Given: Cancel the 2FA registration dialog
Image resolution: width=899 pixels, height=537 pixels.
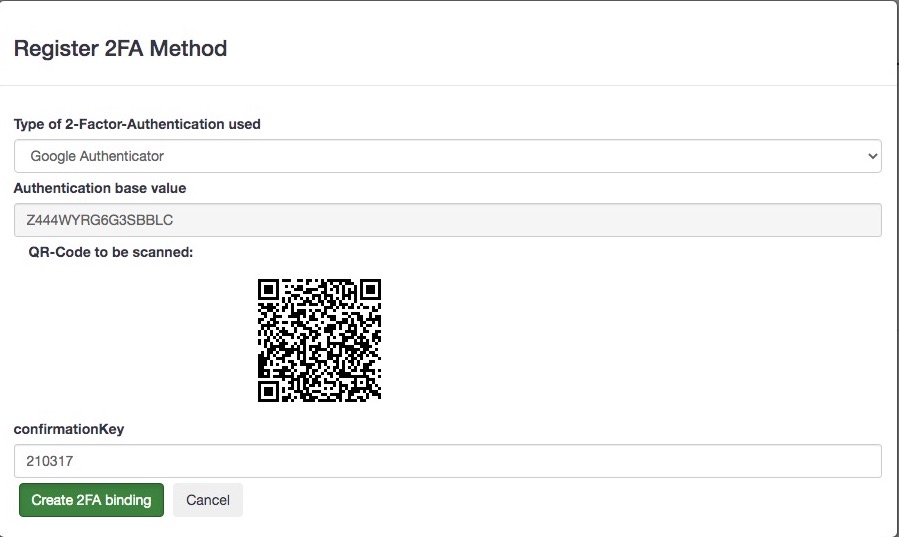Looking at the screenshot, I should coord(208,500).
